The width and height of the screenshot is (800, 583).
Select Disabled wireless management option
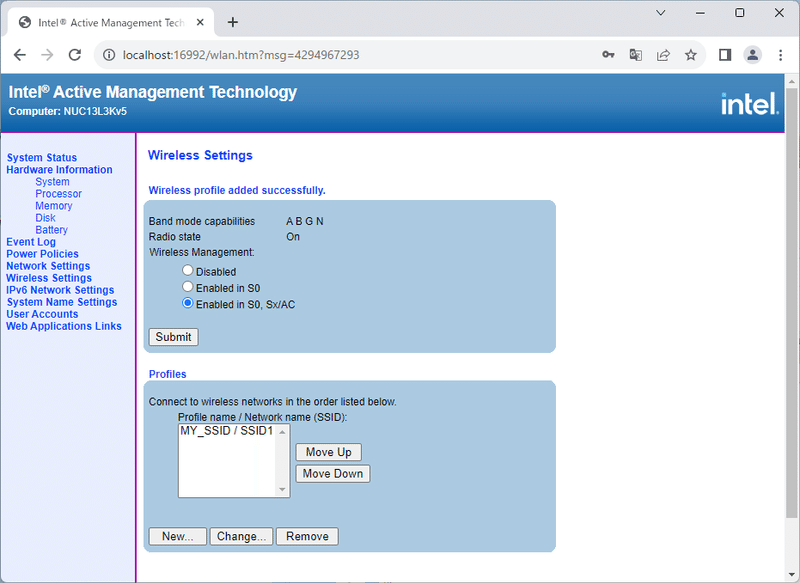188,270
